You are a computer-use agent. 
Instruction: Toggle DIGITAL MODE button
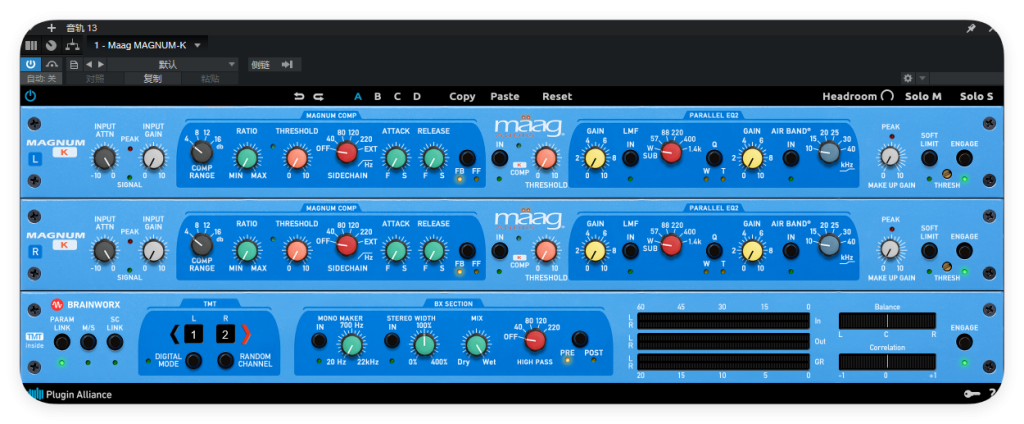(193, 360)
